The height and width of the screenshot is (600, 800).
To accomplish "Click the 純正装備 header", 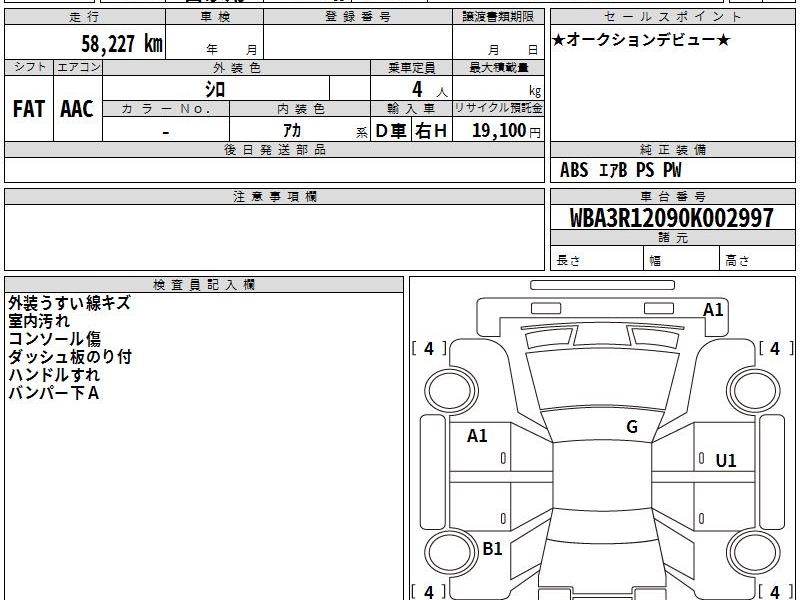I will 672,149.
